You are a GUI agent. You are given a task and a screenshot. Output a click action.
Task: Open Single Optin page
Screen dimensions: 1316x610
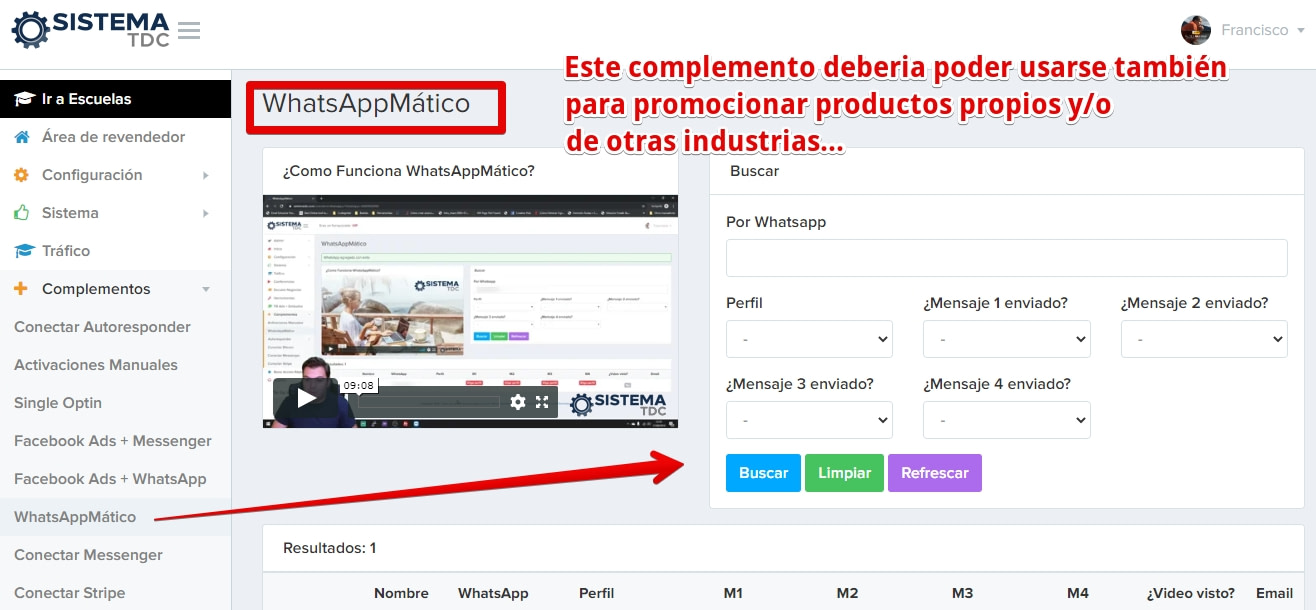[58, 403]
